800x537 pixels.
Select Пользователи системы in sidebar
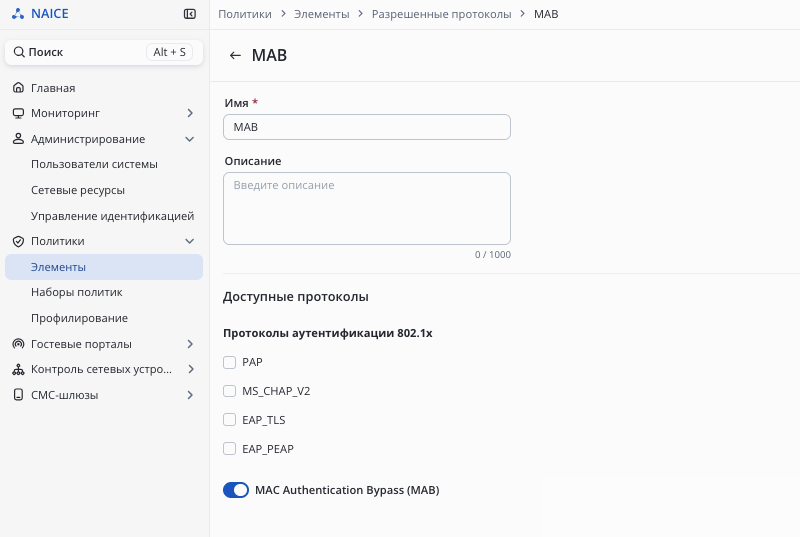coord(94,164)
